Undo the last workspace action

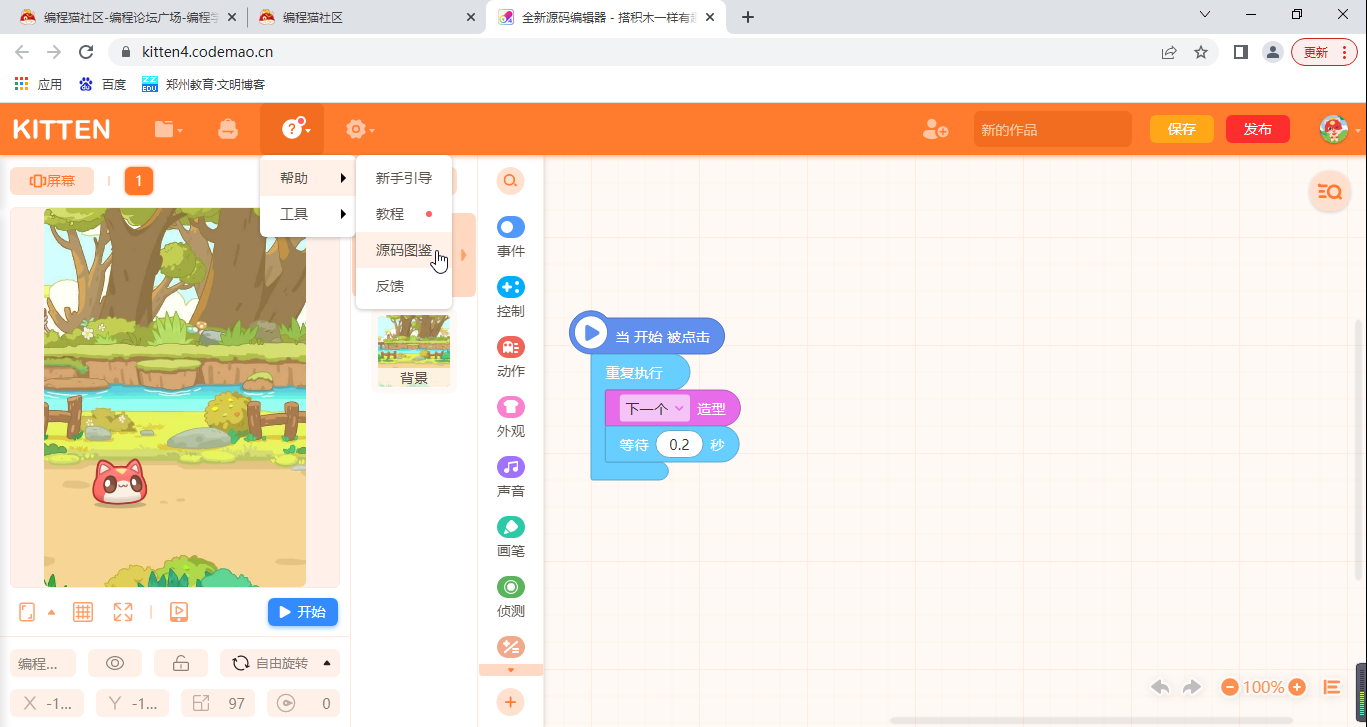point(1160,687)
